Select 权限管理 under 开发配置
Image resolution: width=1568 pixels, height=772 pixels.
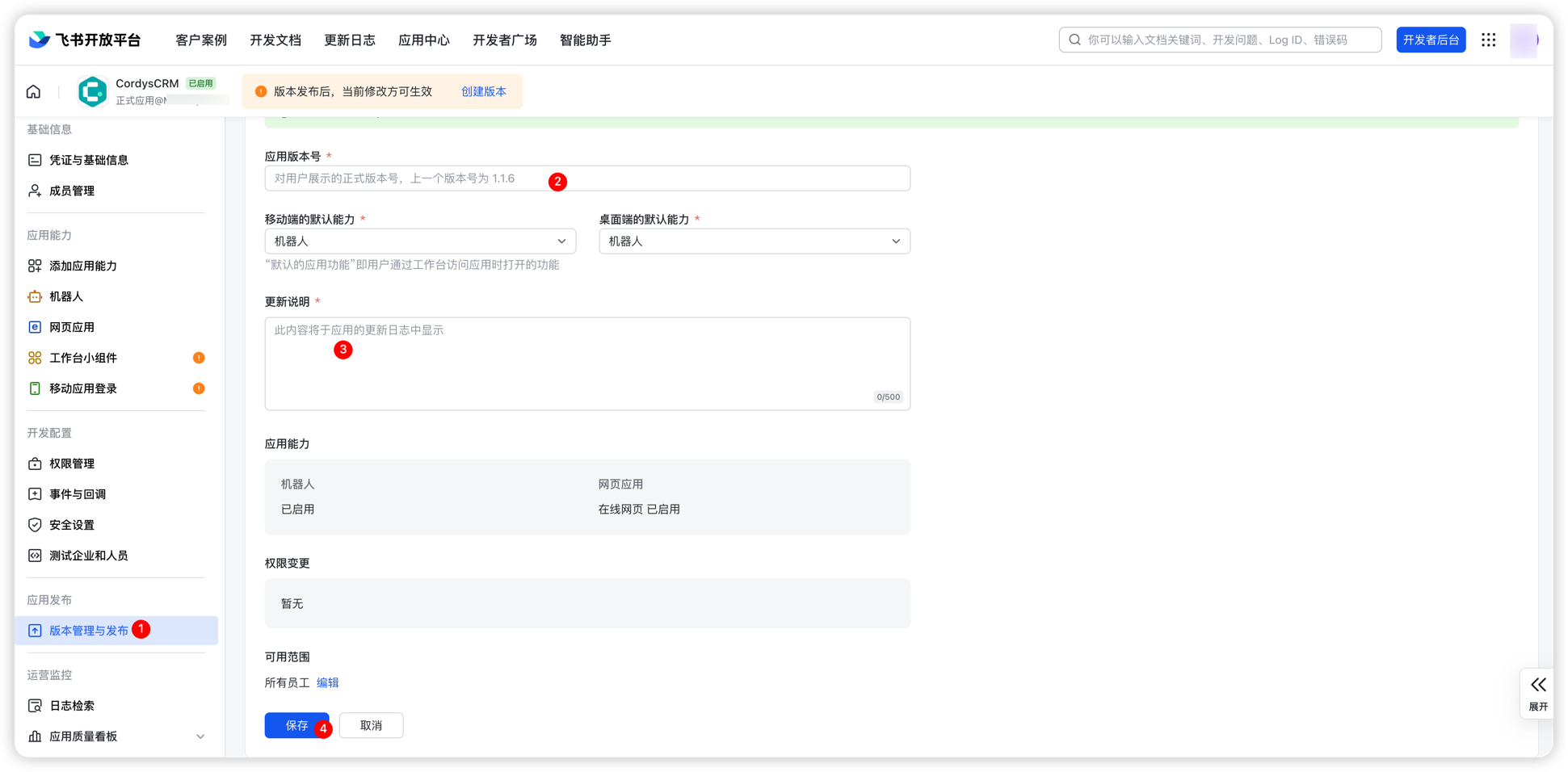tap(72, 463)
